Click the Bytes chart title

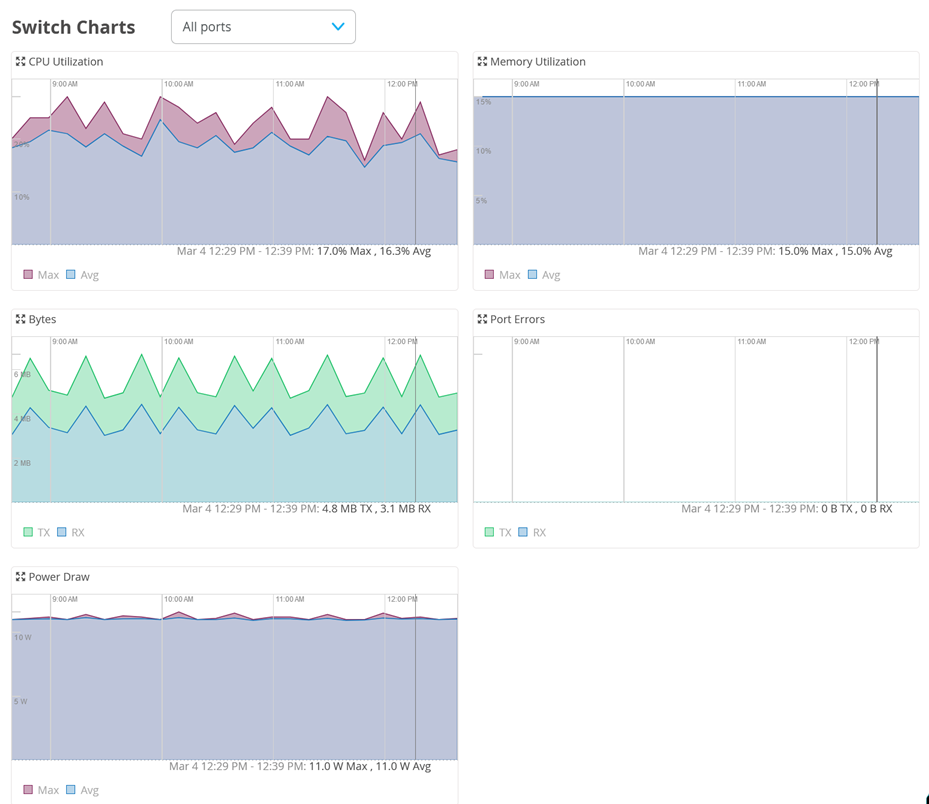42,320
